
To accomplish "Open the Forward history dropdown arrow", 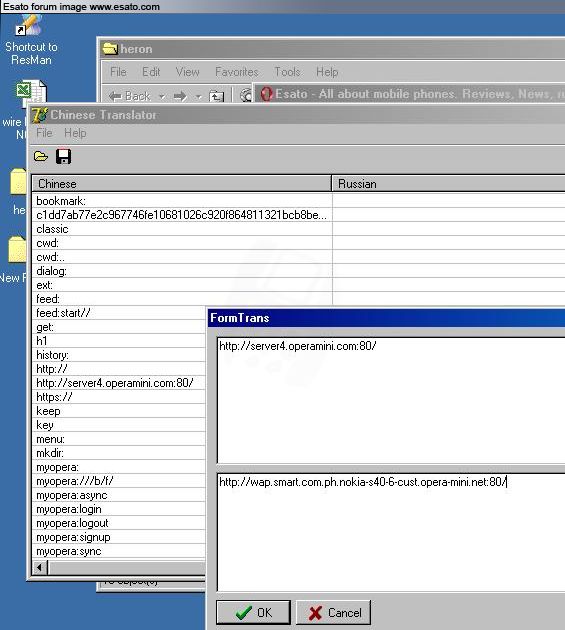I will [x=198, y=96].
